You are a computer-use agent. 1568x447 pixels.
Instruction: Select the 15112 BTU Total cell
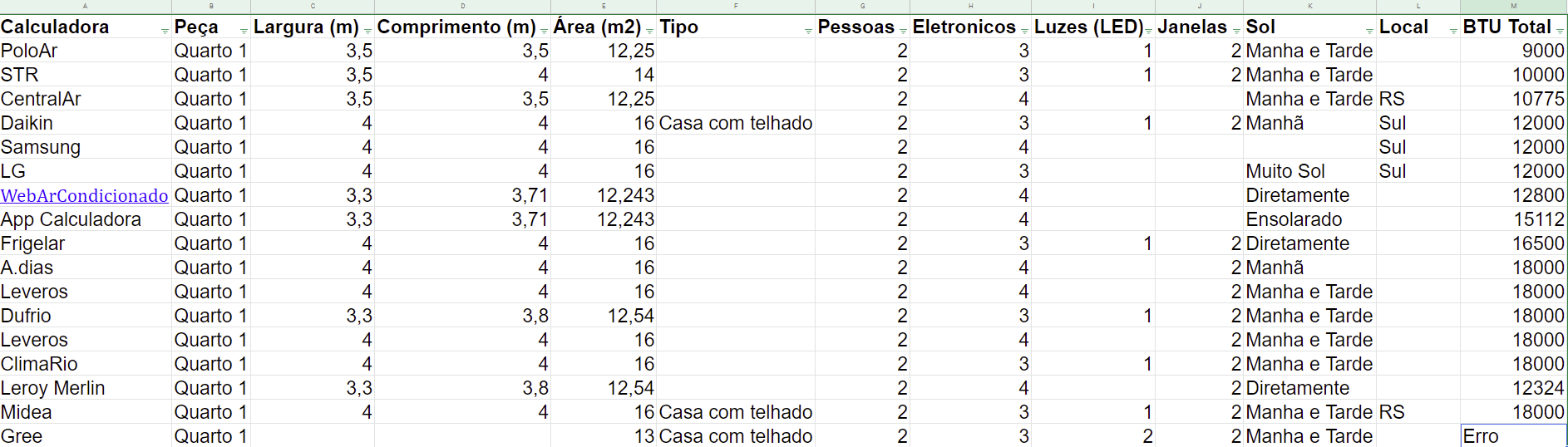pyautogui.click(x=1513, y=219)
